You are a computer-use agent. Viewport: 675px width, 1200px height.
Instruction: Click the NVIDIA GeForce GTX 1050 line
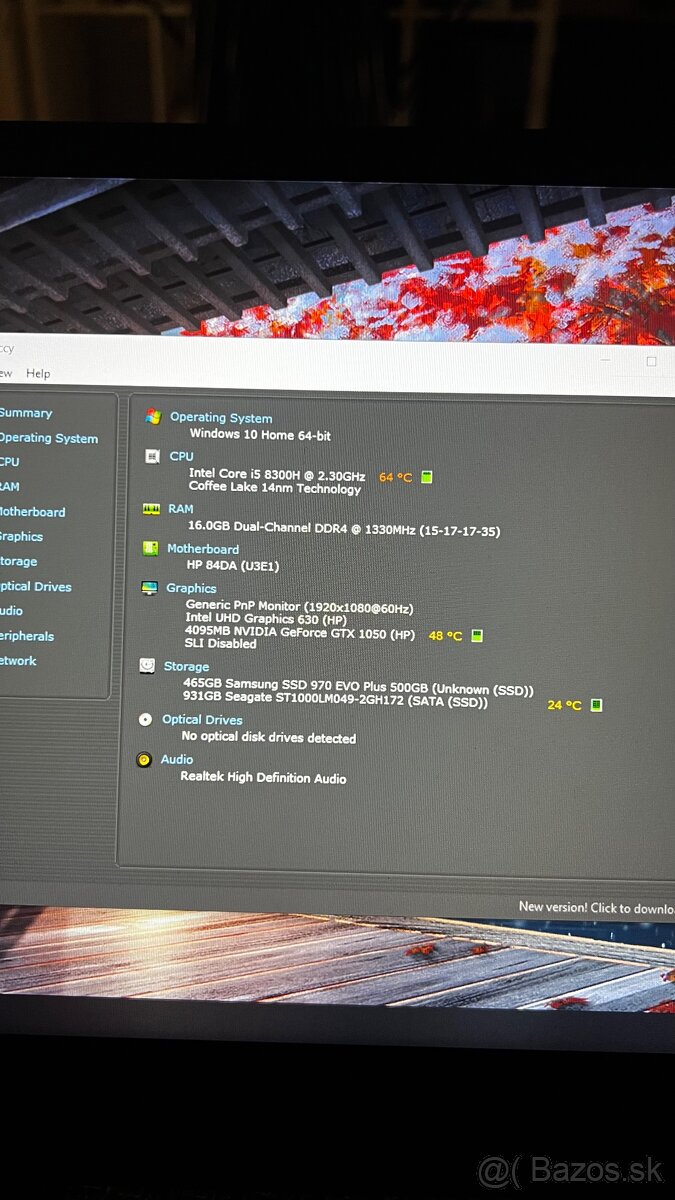pos(300,633)
